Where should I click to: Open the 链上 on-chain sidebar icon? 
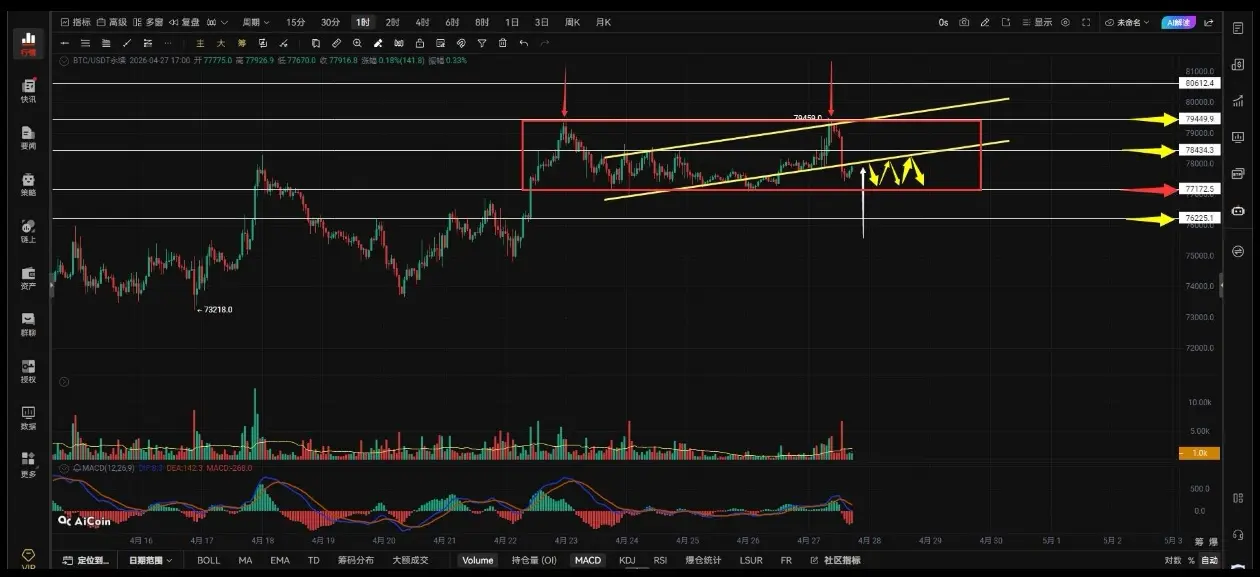click(x=28, y=231)
